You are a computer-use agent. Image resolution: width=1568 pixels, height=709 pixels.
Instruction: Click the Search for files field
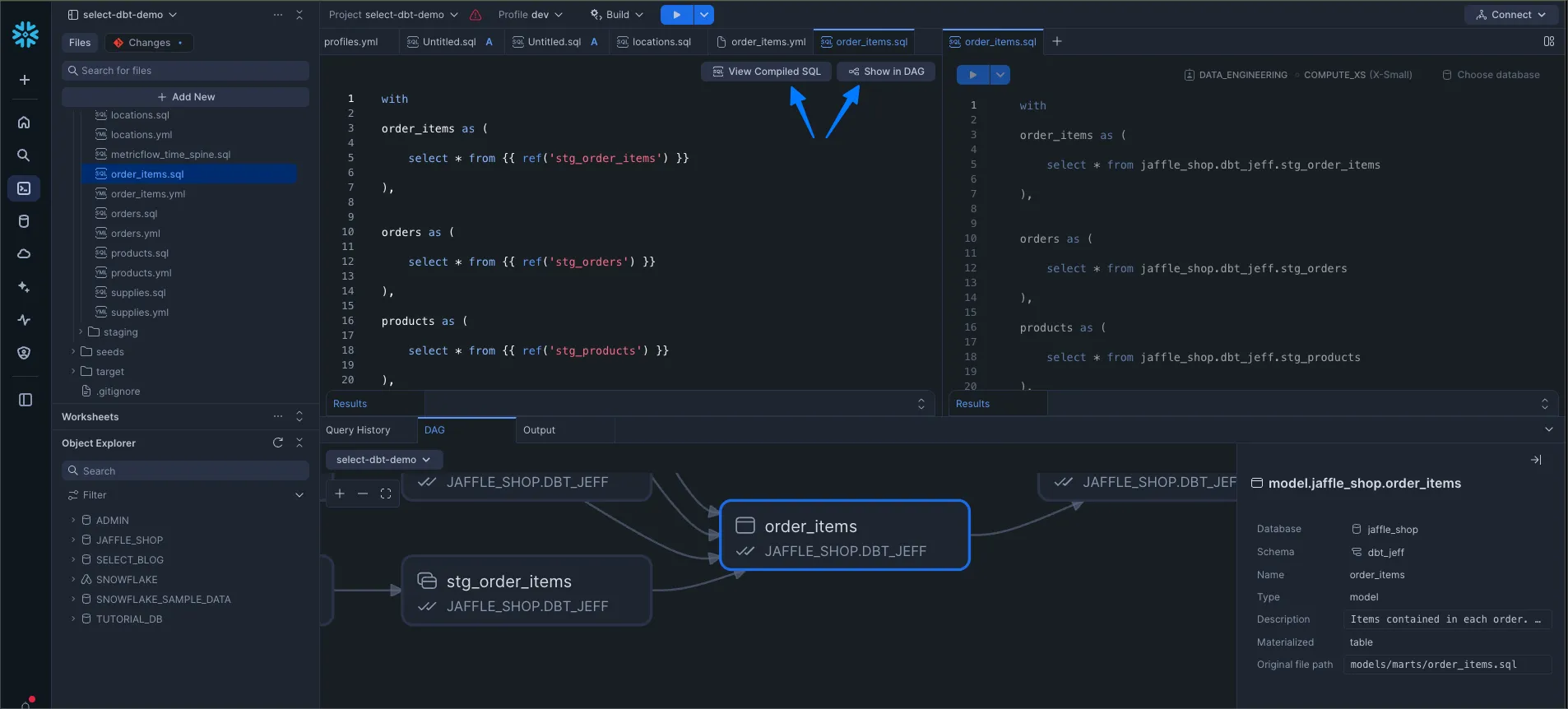coord(186,71)
